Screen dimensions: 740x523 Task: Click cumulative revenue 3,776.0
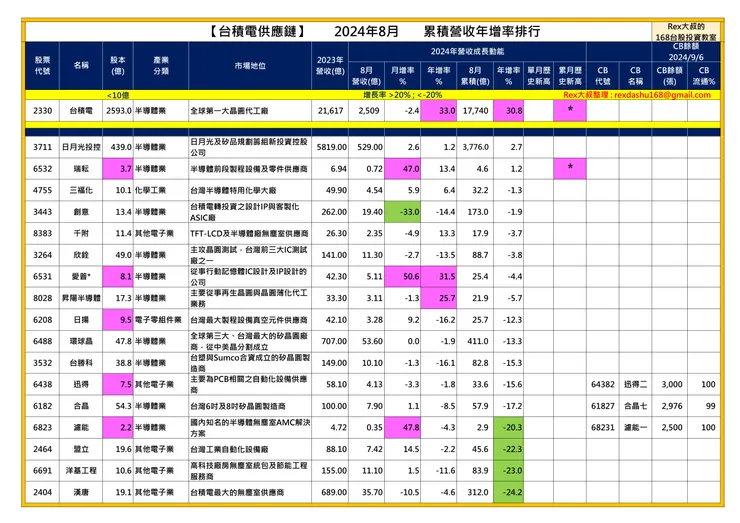click(475, 147)
